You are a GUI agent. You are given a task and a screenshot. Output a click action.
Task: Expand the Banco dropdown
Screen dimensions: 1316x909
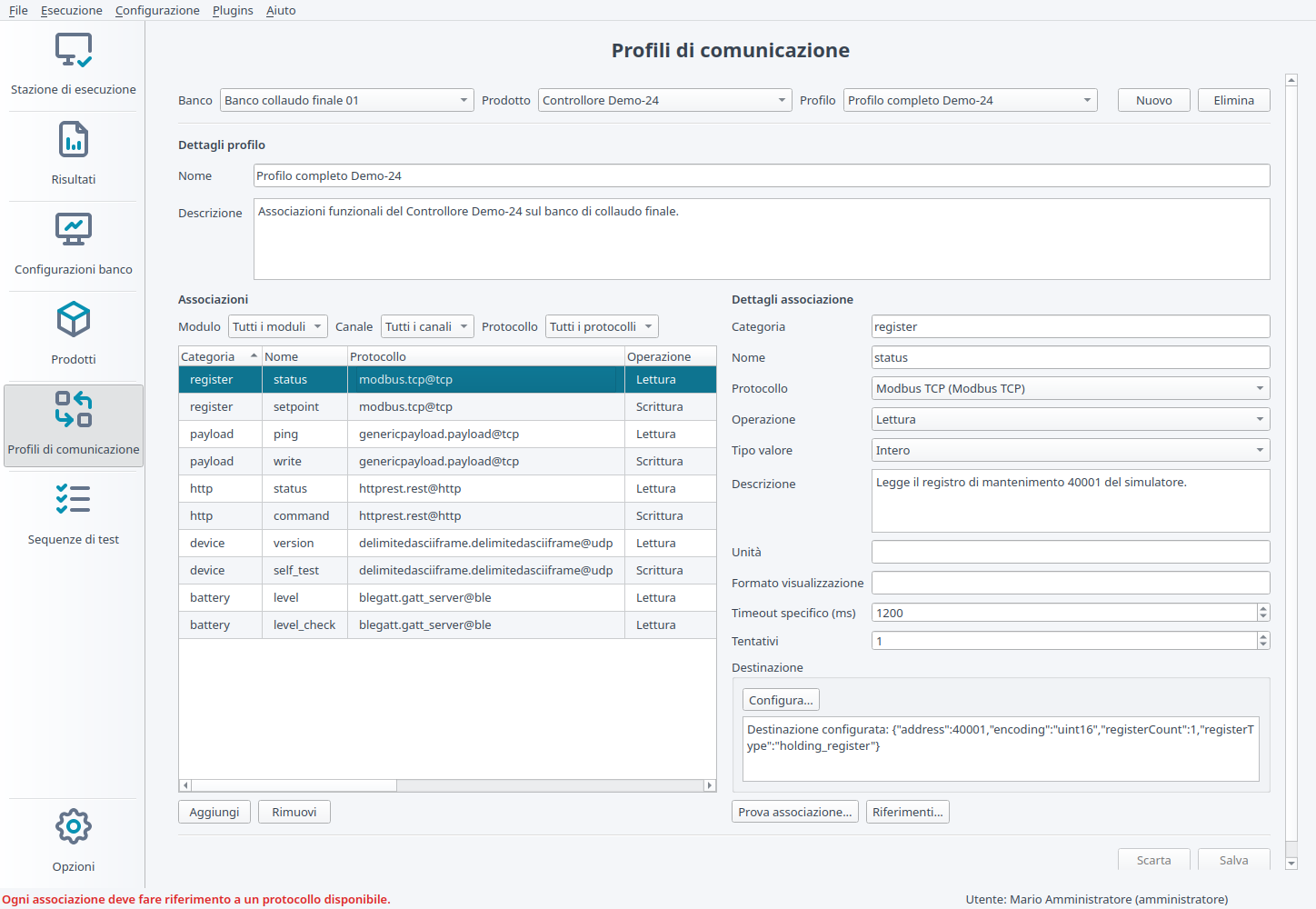pyautogui.click(x=346, y=100)
